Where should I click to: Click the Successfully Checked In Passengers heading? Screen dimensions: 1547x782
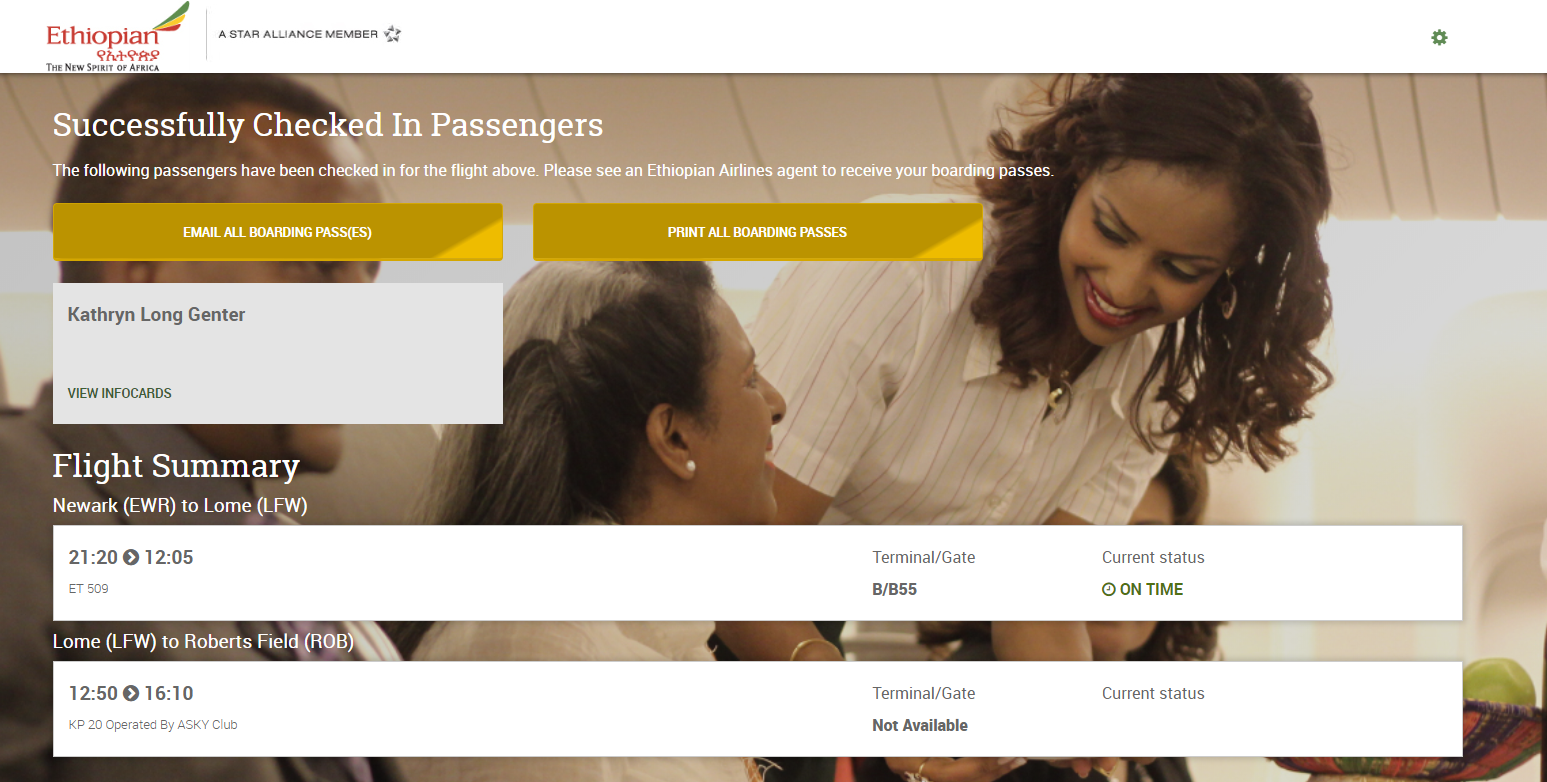tap(328, 125)
